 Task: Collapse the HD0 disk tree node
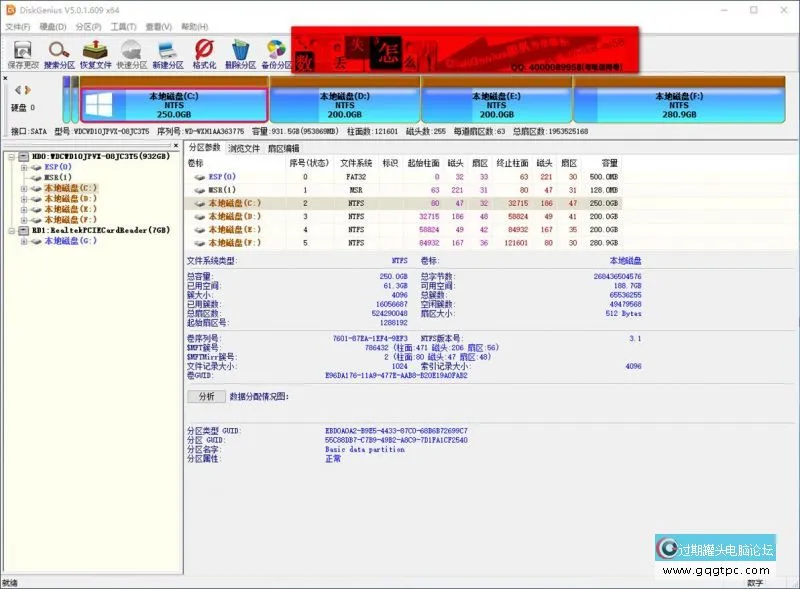(10, 157)
